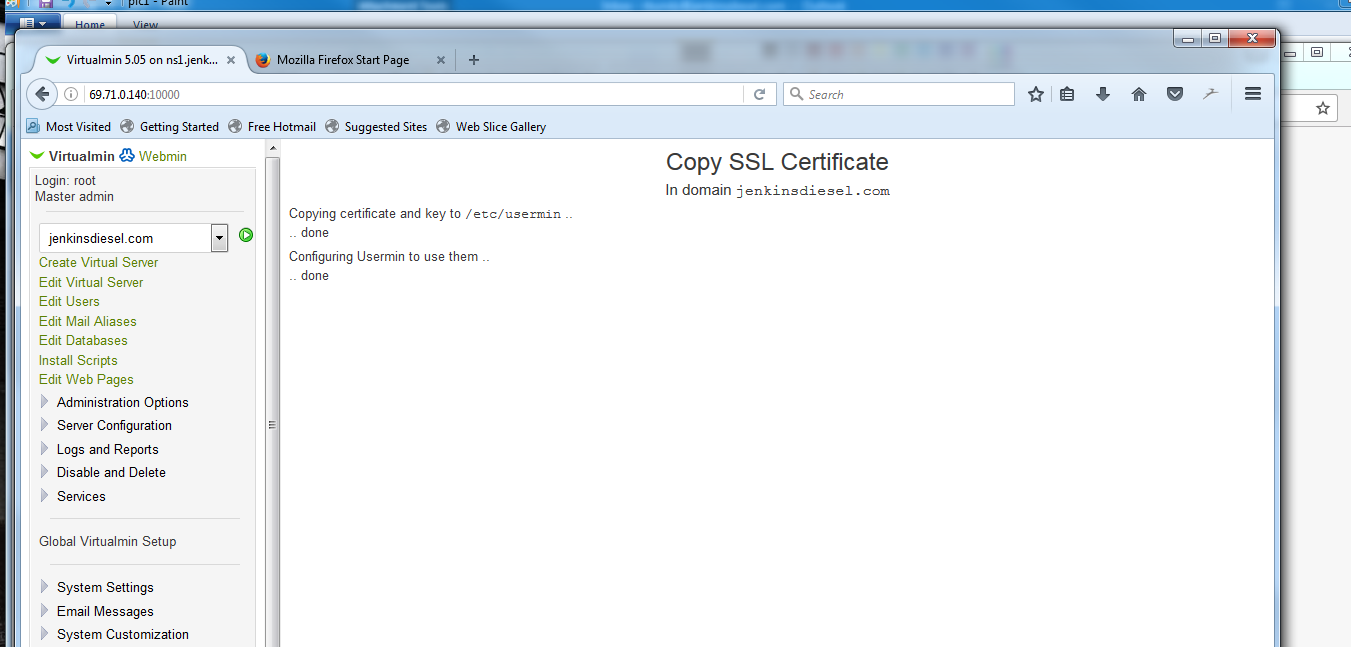Open Most Visited bookmark folder
This screenshot has width=1351, height=647.
click(x=69, y=127)
